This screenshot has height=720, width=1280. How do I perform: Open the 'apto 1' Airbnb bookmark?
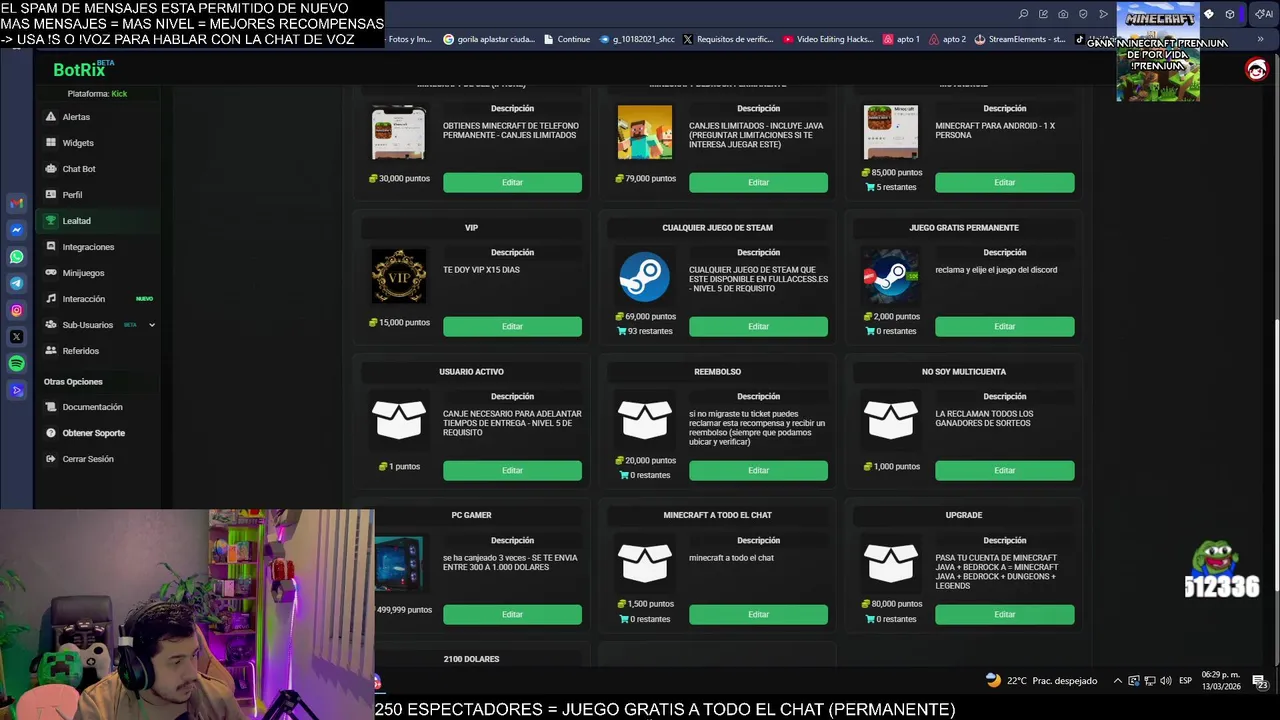[901, 39]
